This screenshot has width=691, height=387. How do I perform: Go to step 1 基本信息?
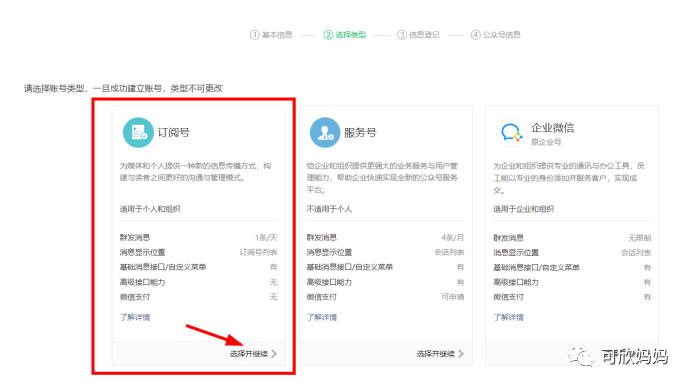(x=271, y=35)
